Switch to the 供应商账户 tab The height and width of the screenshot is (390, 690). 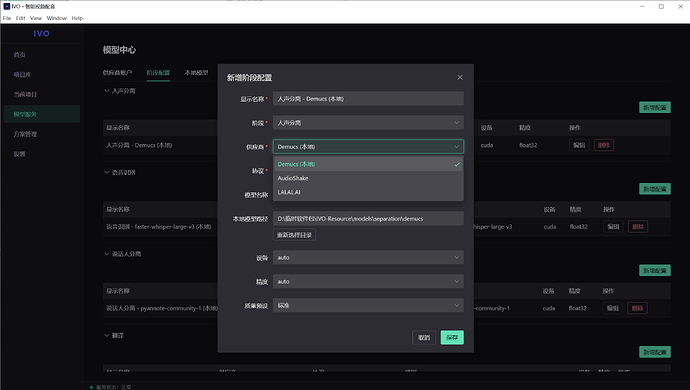pos(117,73)
